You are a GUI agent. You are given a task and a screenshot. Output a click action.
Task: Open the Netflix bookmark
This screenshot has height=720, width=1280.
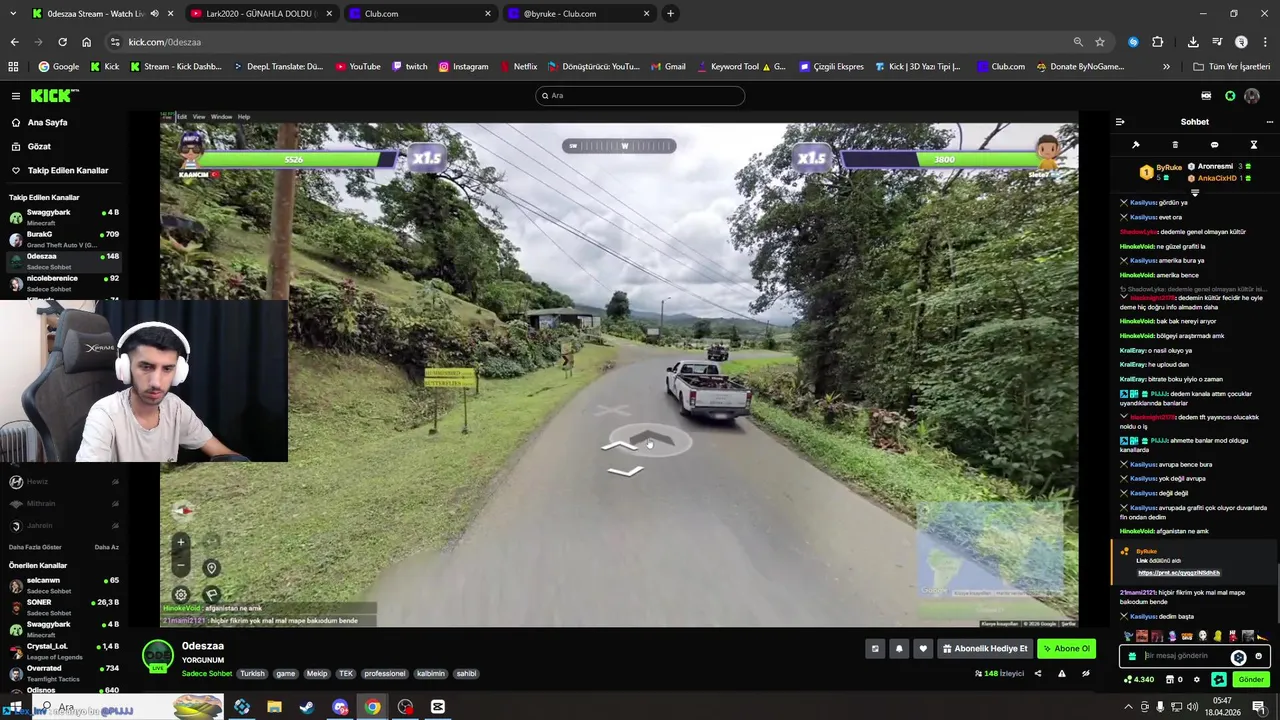coord(518,67)
